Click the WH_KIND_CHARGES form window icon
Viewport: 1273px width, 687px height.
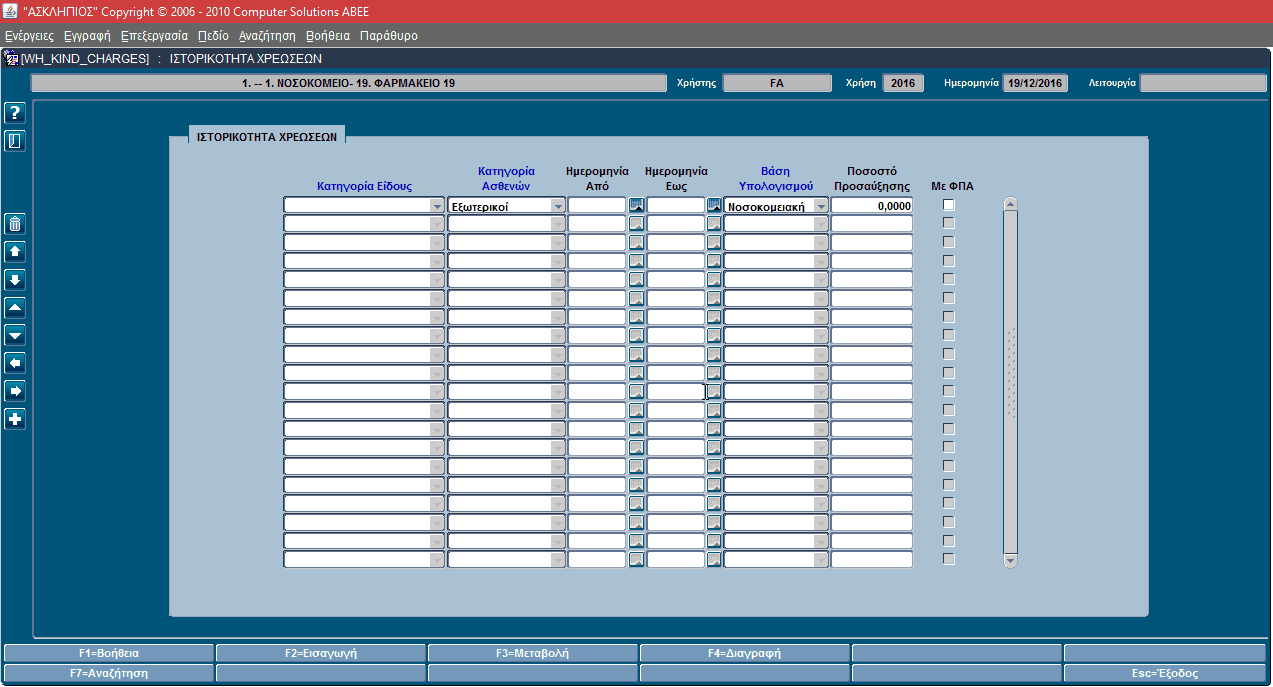coord(11,59)
